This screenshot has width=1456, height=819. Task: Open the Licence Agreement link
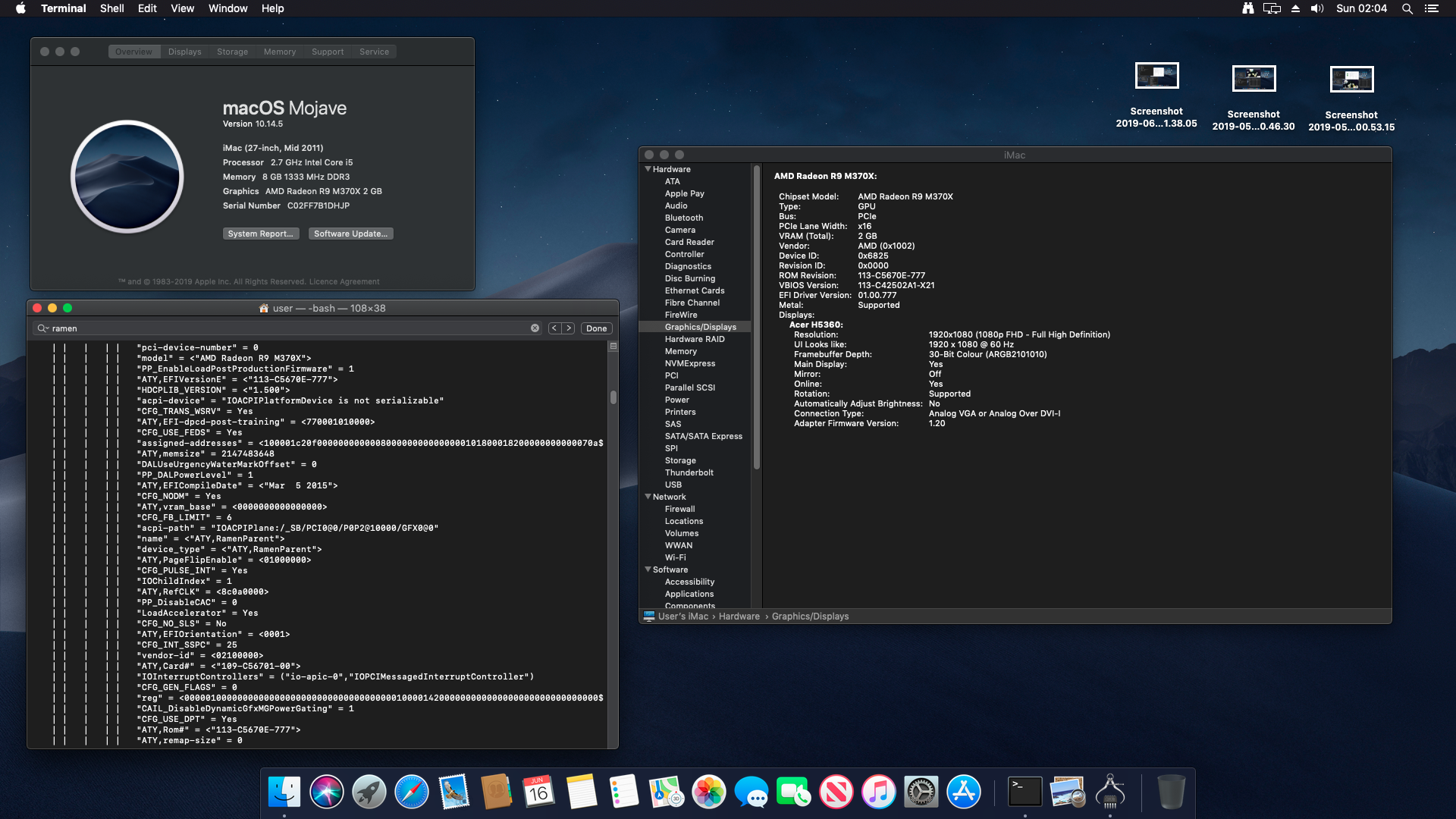click(344, 281)
